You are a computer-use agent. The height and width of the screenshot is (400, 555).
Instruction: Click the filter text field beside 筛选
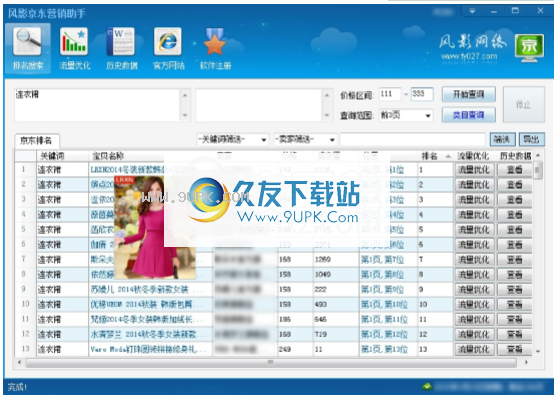pyautogui.click(x=412, y=139)
